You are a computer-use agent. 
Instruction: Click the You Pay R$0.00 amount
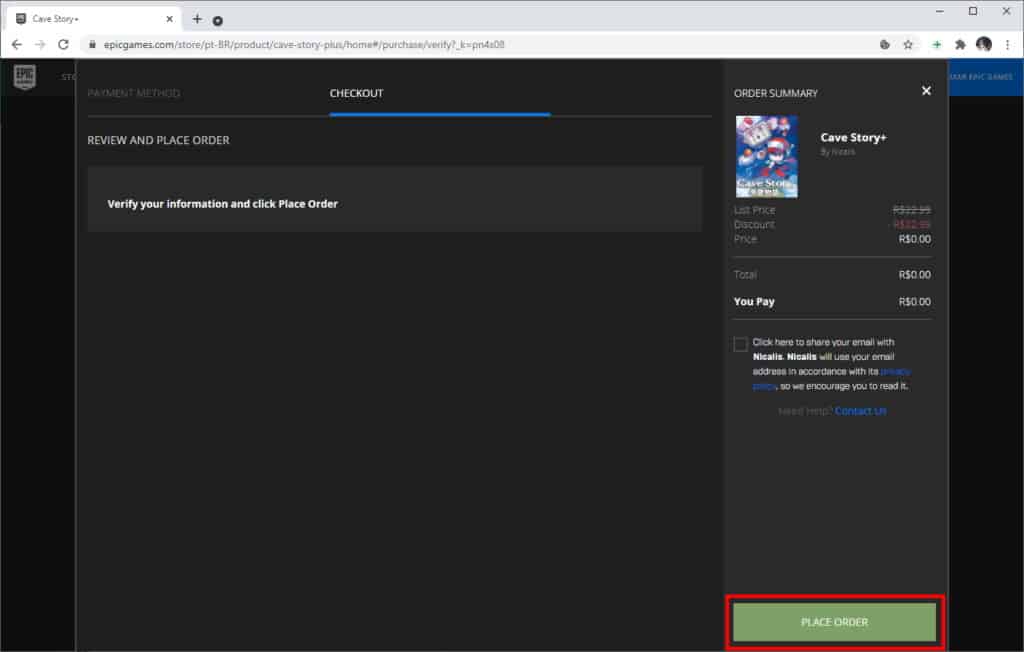point(914,302)
